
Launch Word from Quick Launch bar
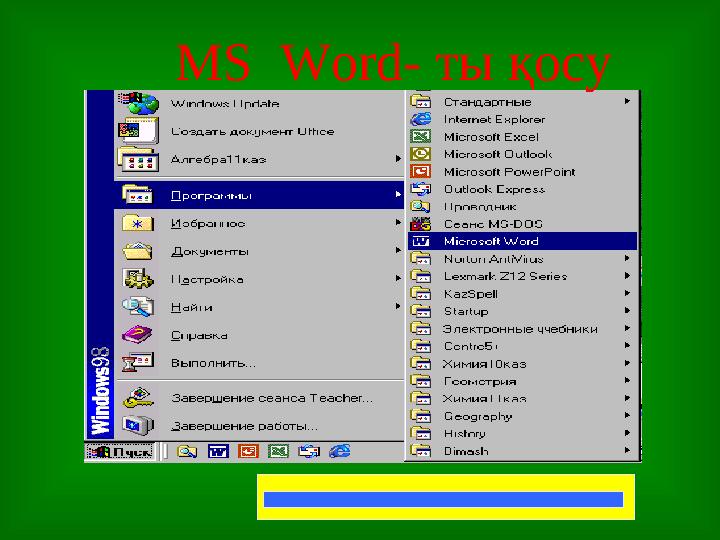click(218, 452)
